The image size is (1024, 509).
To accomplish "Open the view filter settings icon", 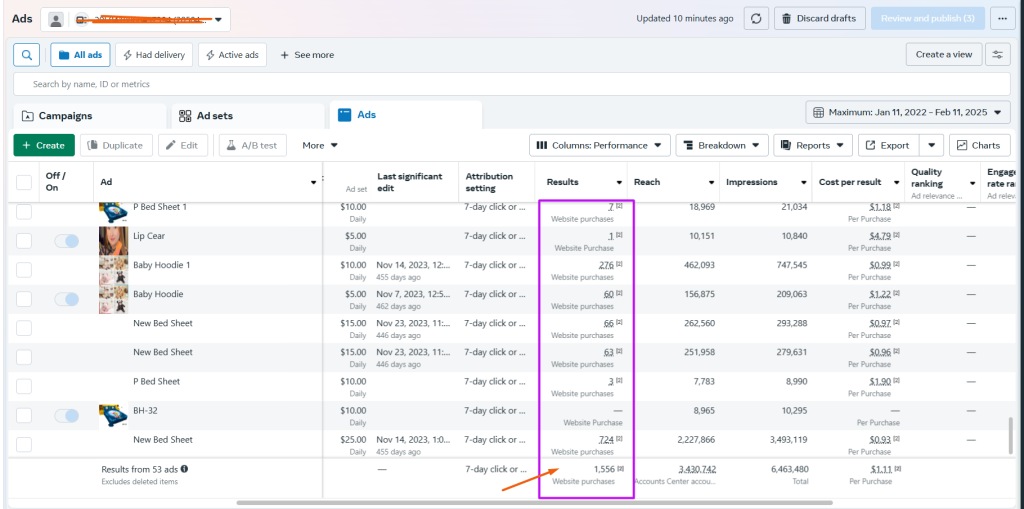I will [997, 55].
